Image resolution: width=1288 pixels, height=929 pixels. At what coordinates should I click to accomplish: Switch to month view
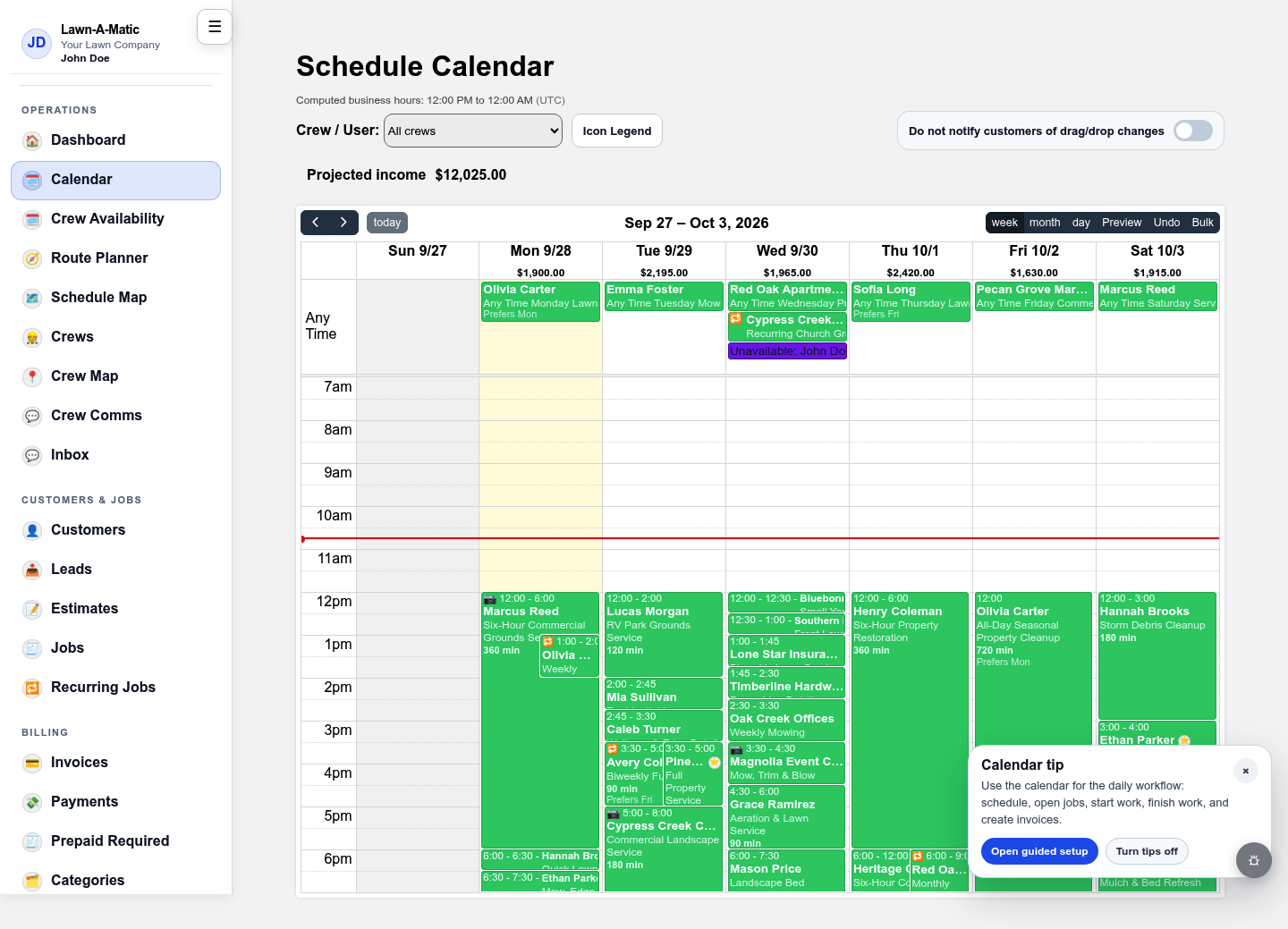pos(1045,223)
